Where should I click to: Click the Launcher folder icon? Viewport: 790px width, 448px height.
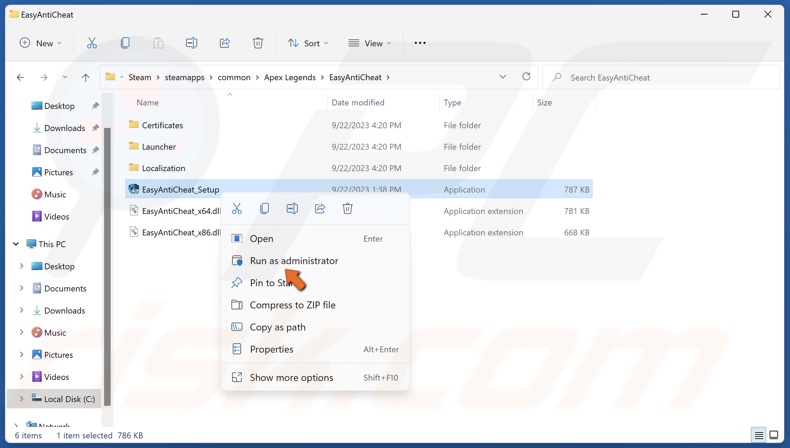pos(134,146)
